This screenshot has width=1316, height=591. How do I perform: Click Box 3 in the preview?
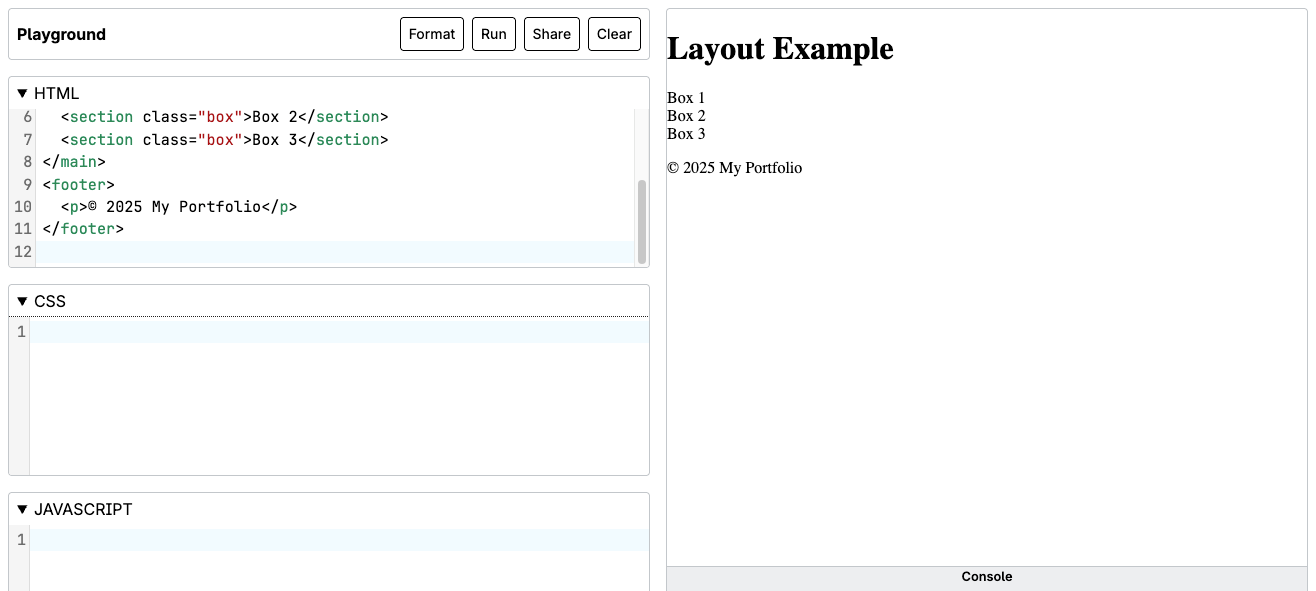click(686, 134)
